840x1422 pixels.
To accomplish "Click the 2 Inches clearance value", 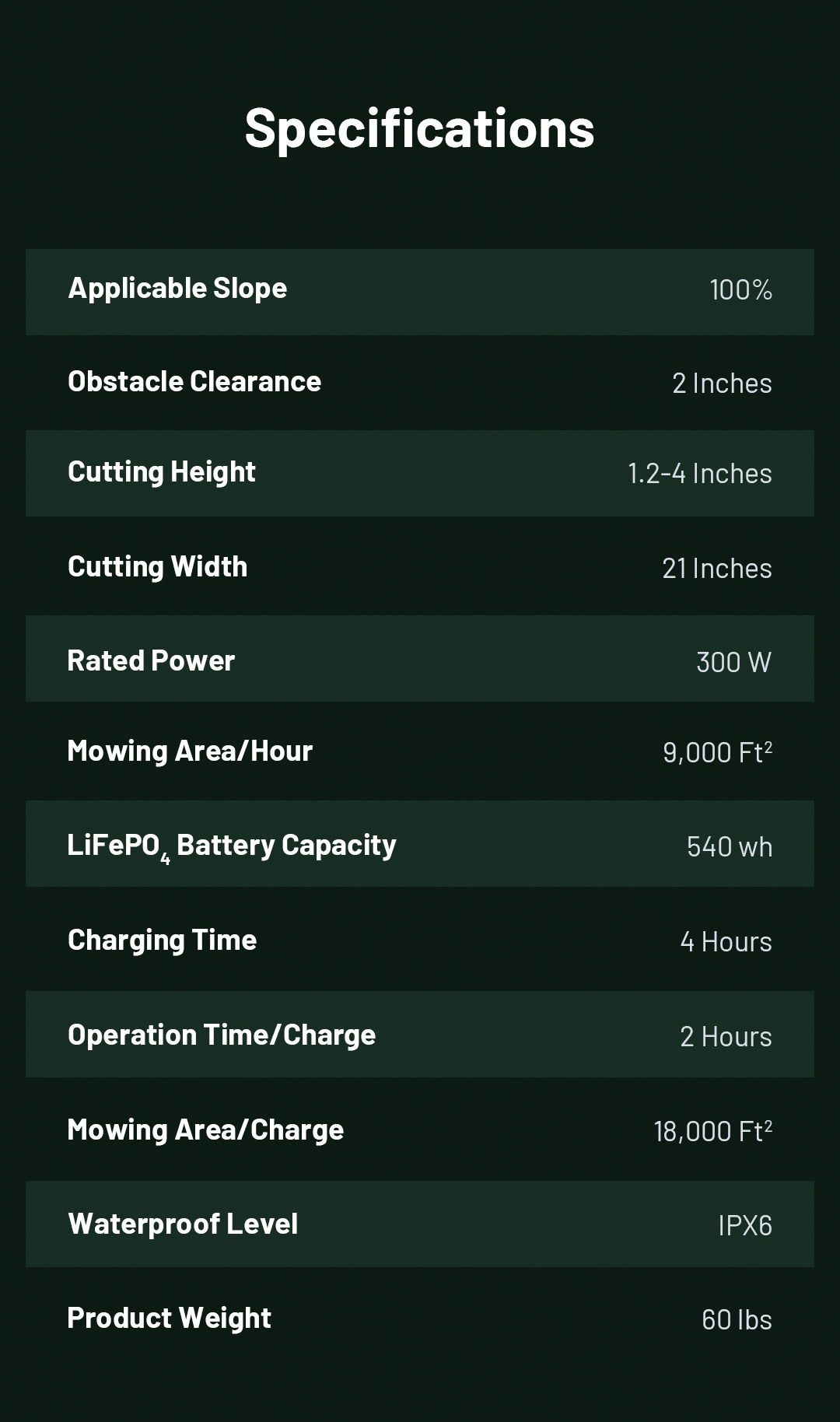I will 722,384.
